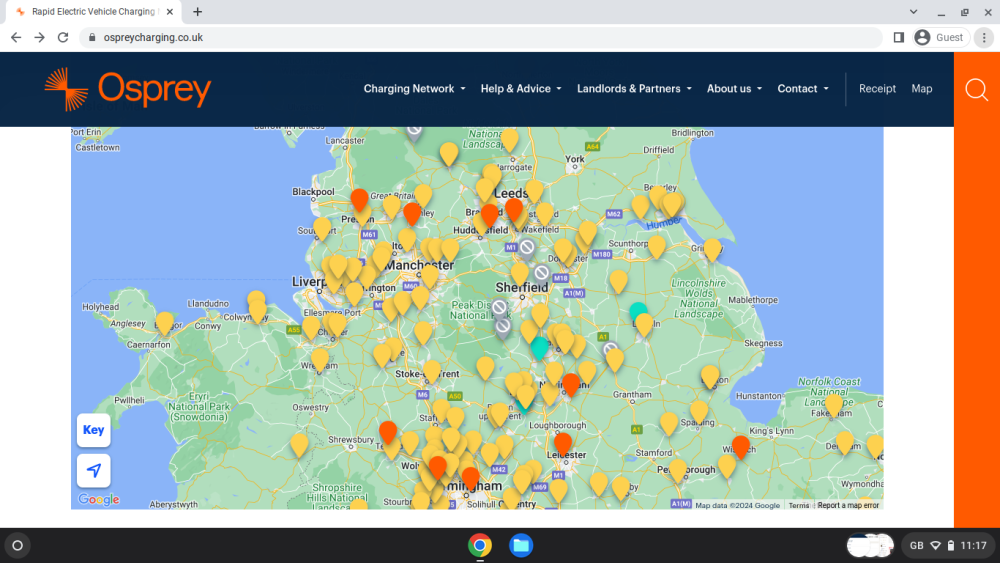Viewport: 1000px width, 563px height.
Task: Expand the Charging Network menu
Action: pos(415,89)
